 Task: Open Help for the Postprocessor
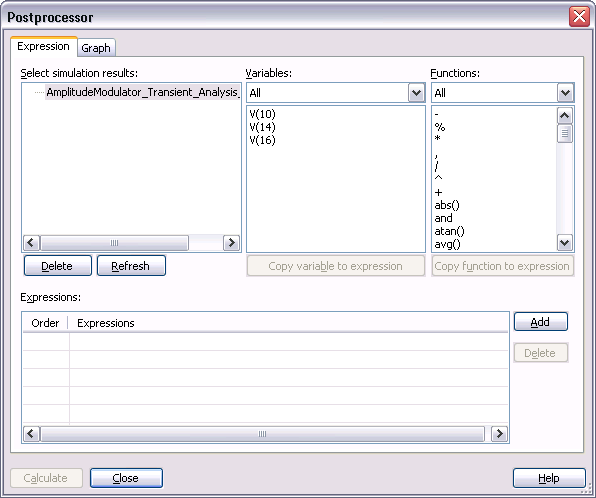pyautogui.click(x=549, y=478)
